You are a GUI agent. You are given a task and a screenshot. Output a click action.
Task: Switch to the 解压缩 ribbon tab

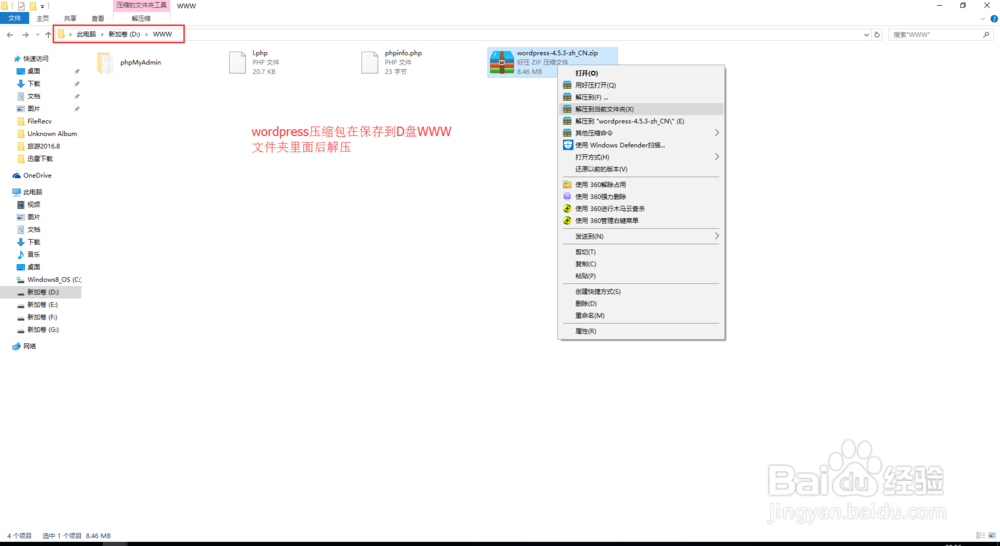(141, 18)
